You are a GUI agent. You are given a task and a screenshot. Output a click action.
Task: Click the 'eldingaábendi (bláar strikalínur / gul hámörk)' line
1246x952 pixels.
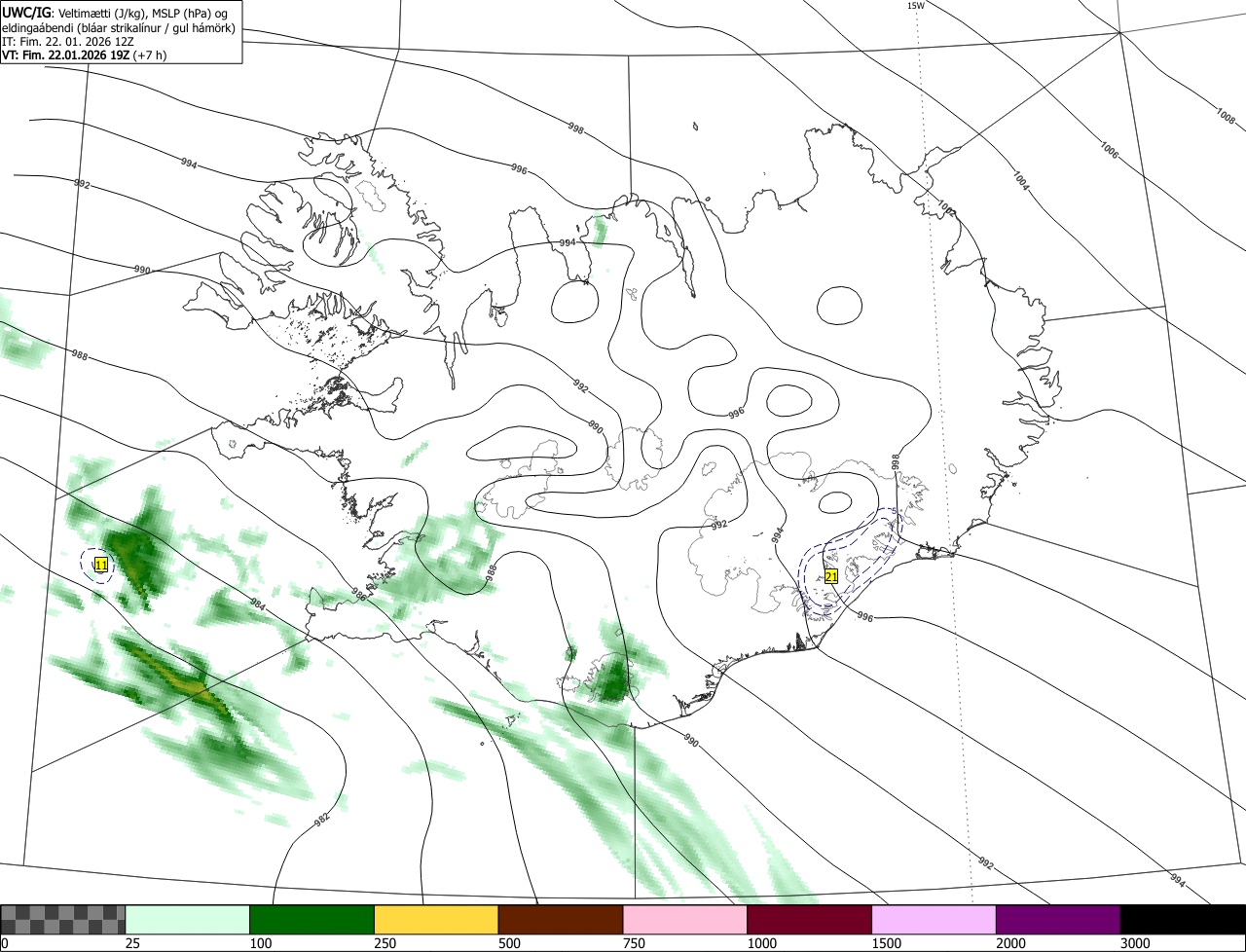[119, 28]
